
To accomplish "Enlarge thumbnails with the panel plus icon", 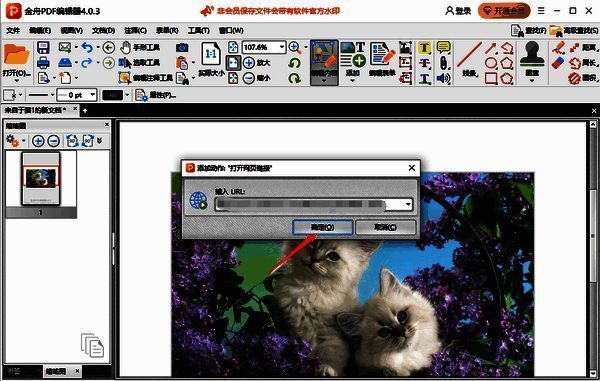I will pyautogui.click(x=38, y=141).
